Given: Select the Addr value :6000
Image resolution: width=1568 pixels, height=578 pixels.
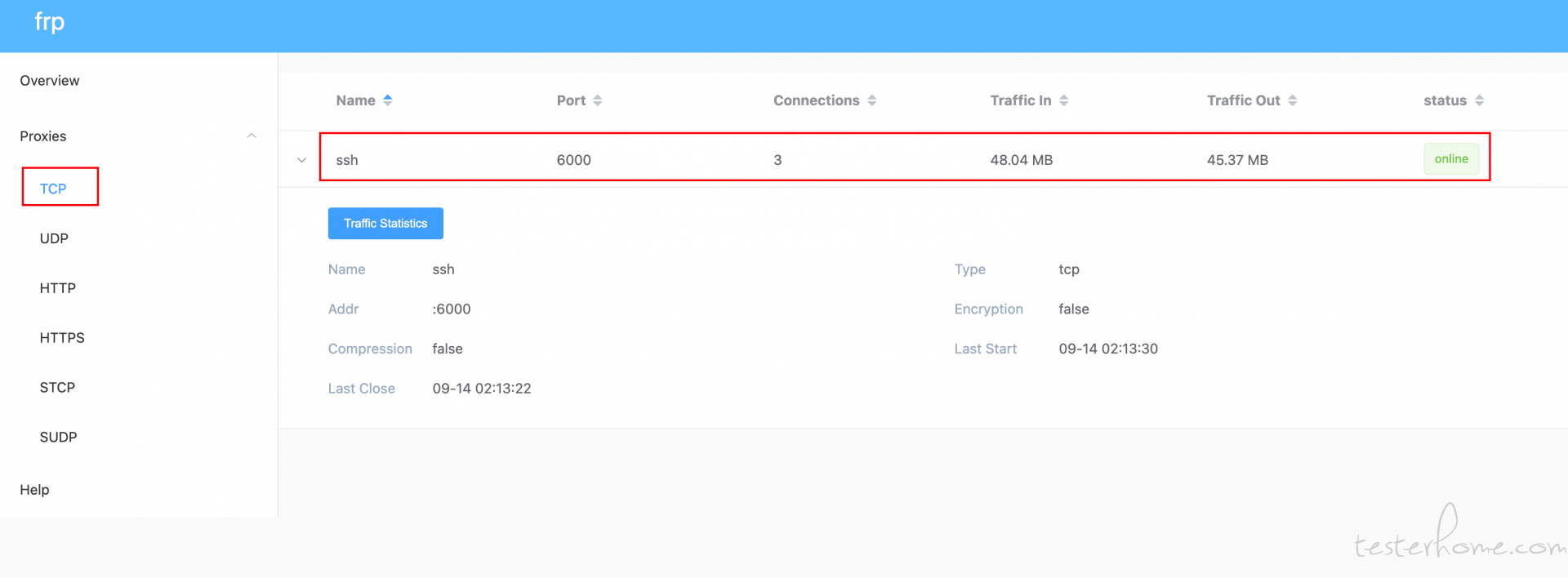Looking at the screenshot, I should [x=452, y=309].
